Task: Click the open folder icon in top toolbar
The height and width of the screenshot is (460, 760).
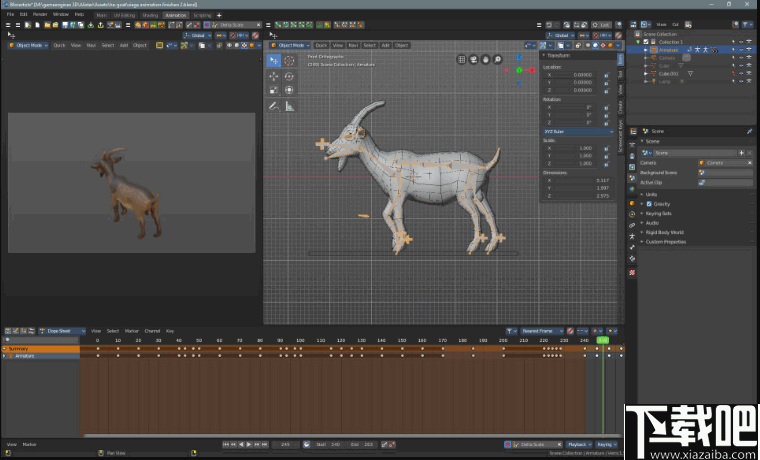Action: 48,25
